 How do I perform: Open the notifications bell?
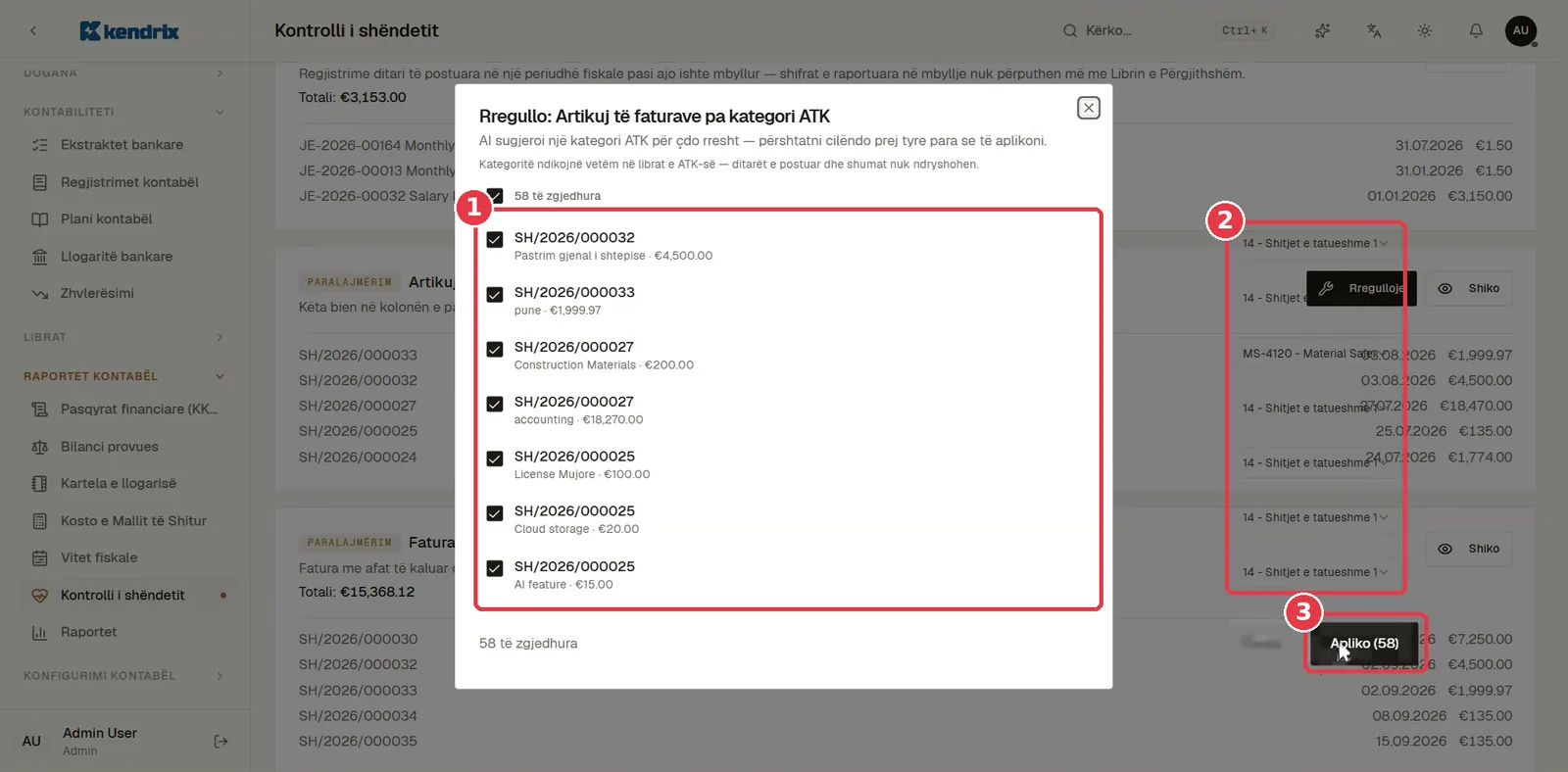coord(1476,30)
